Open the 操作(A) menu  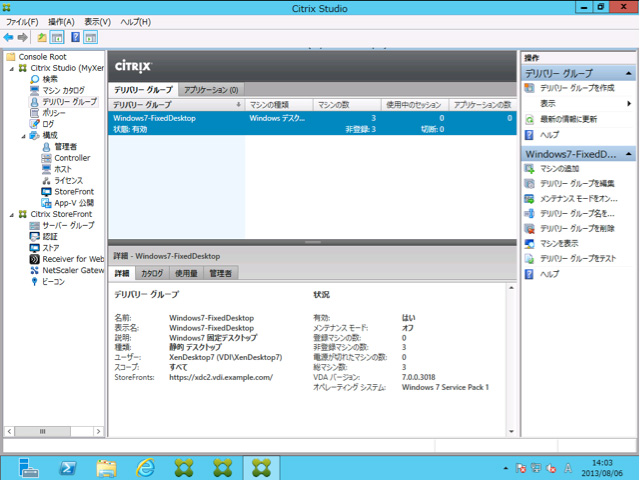tap(61, 22)
